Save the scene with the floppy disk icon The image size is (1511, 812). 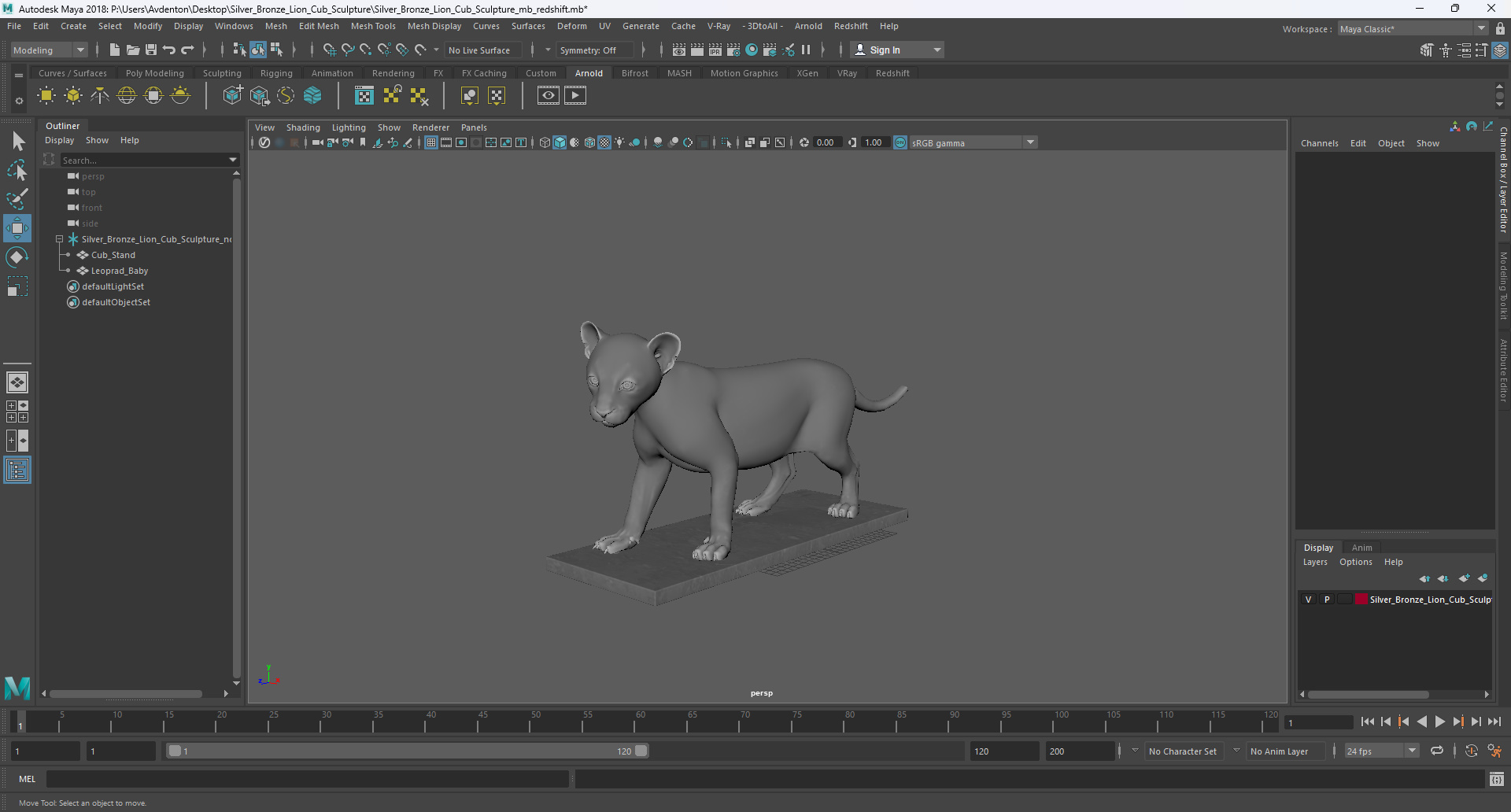click(x=151, y=50)
